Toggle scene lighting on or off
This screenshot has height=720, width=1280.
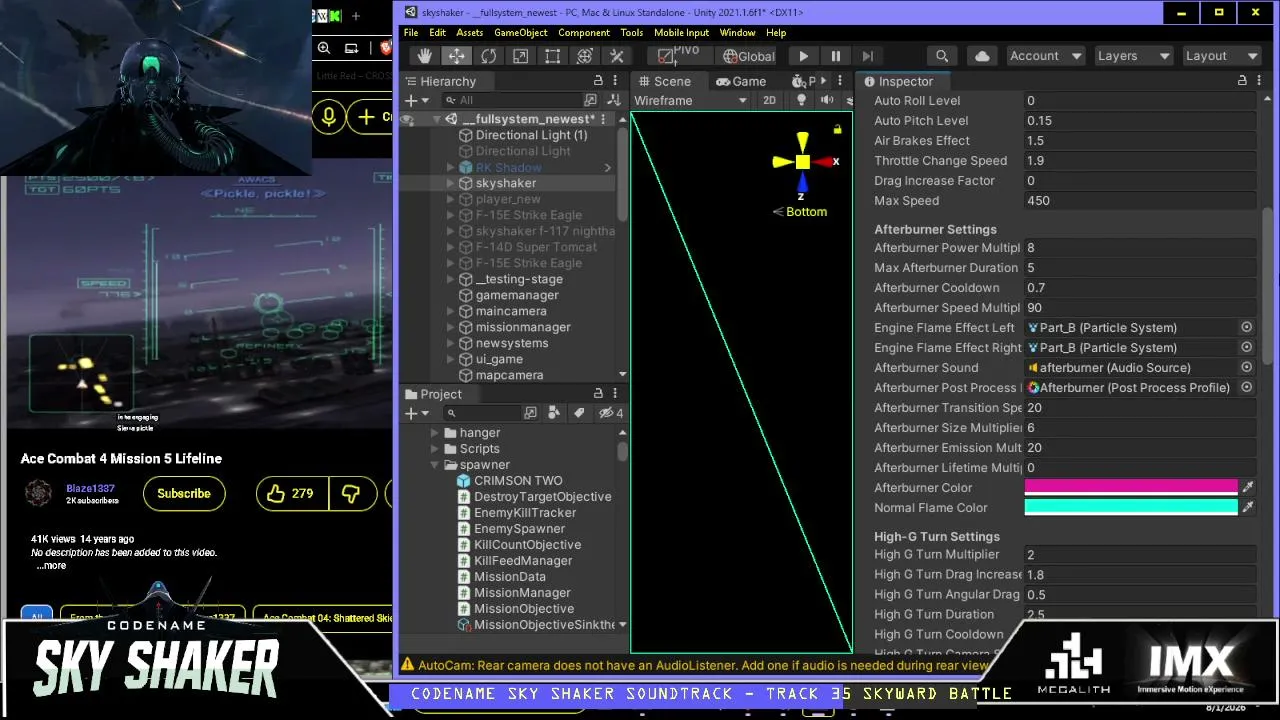[801, 101]
